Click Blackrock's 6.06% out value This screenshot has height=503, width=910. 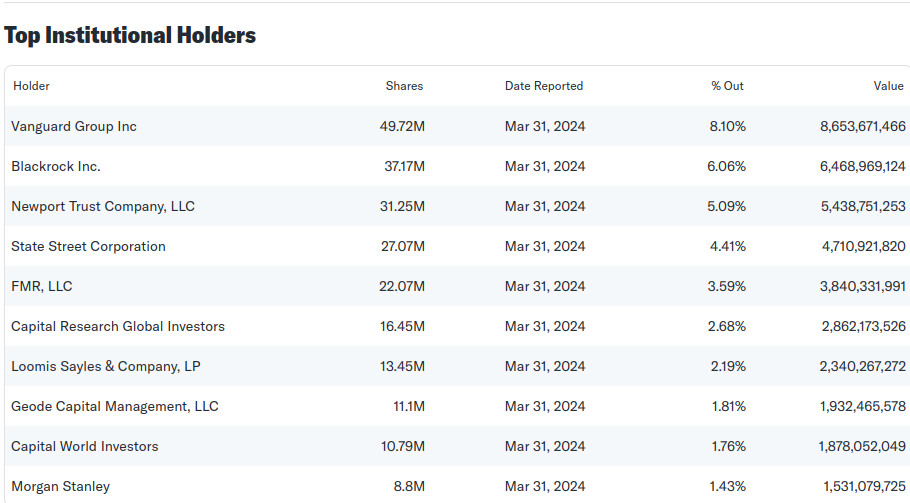point(726,166)
